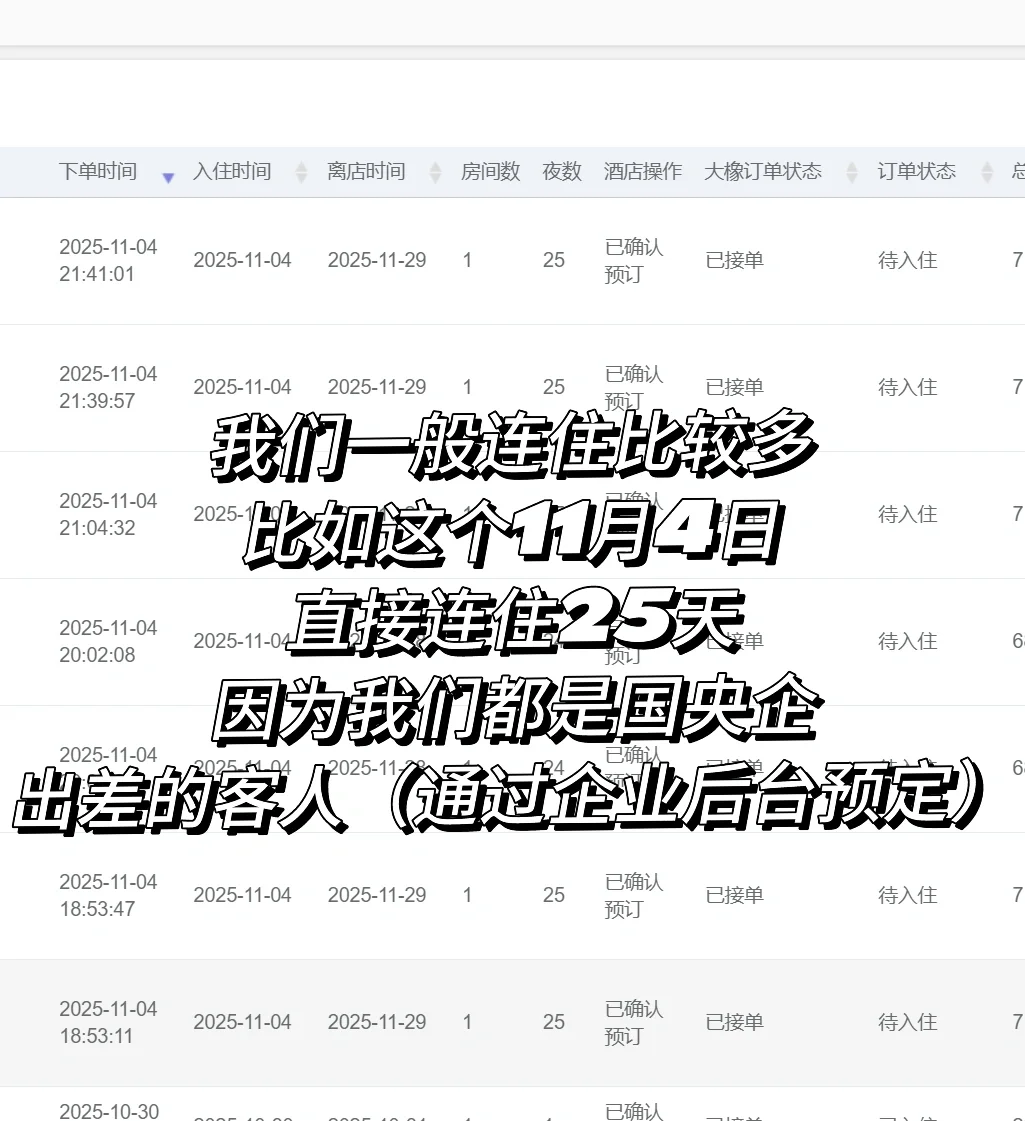
Task: Click the ascending sort arrow beside 入住时间
Action: point(300,166)
